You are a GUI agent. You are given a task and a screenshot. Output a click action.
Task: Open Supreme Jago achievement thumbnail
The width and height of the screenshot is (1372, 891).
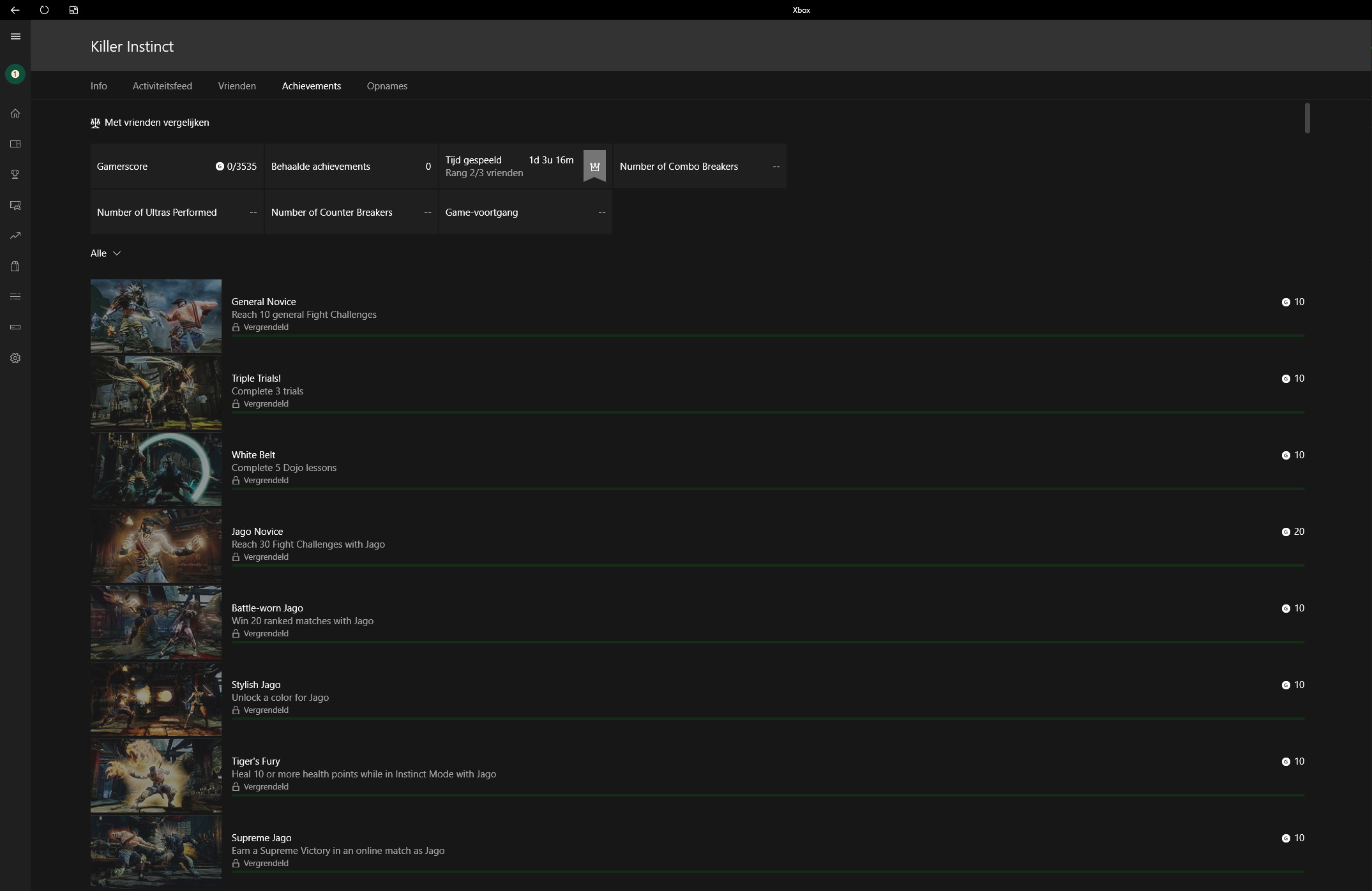pyautogui.click(x=156, y=852)
